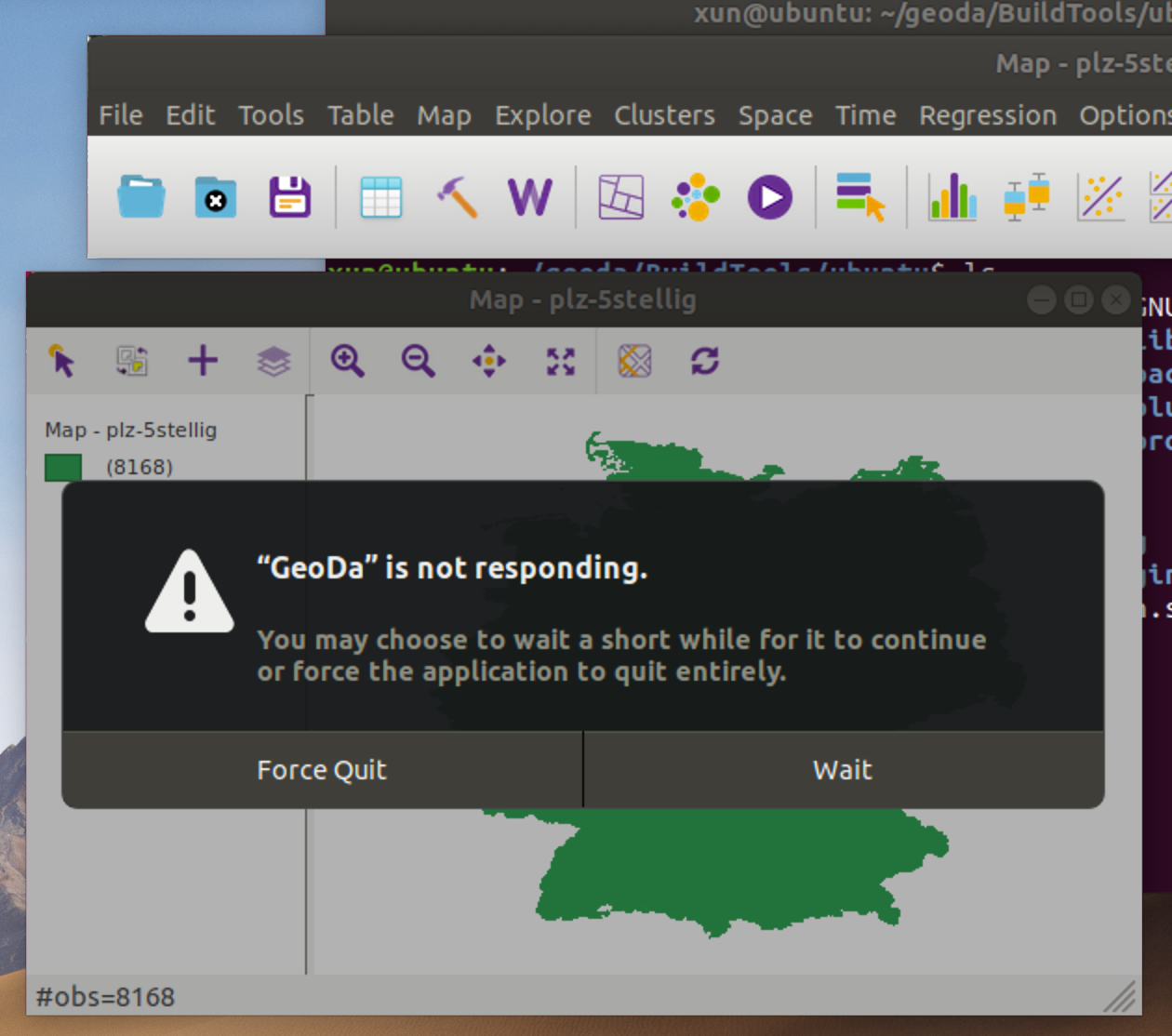Open the Histogram toolbar icon
This screenshot has width=1172, height=1036.
[x=952, y=196]
